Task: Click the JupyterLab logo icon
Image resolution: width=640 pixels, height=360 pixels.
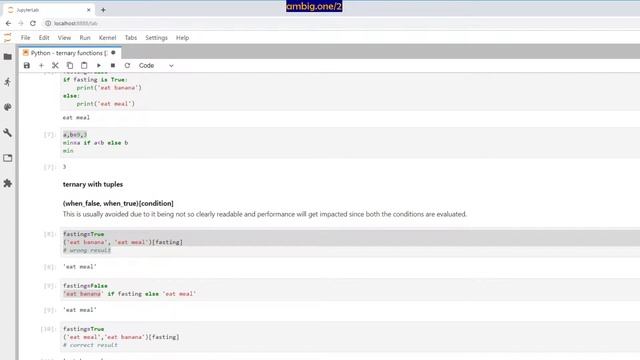Action: tap(8, 38)
